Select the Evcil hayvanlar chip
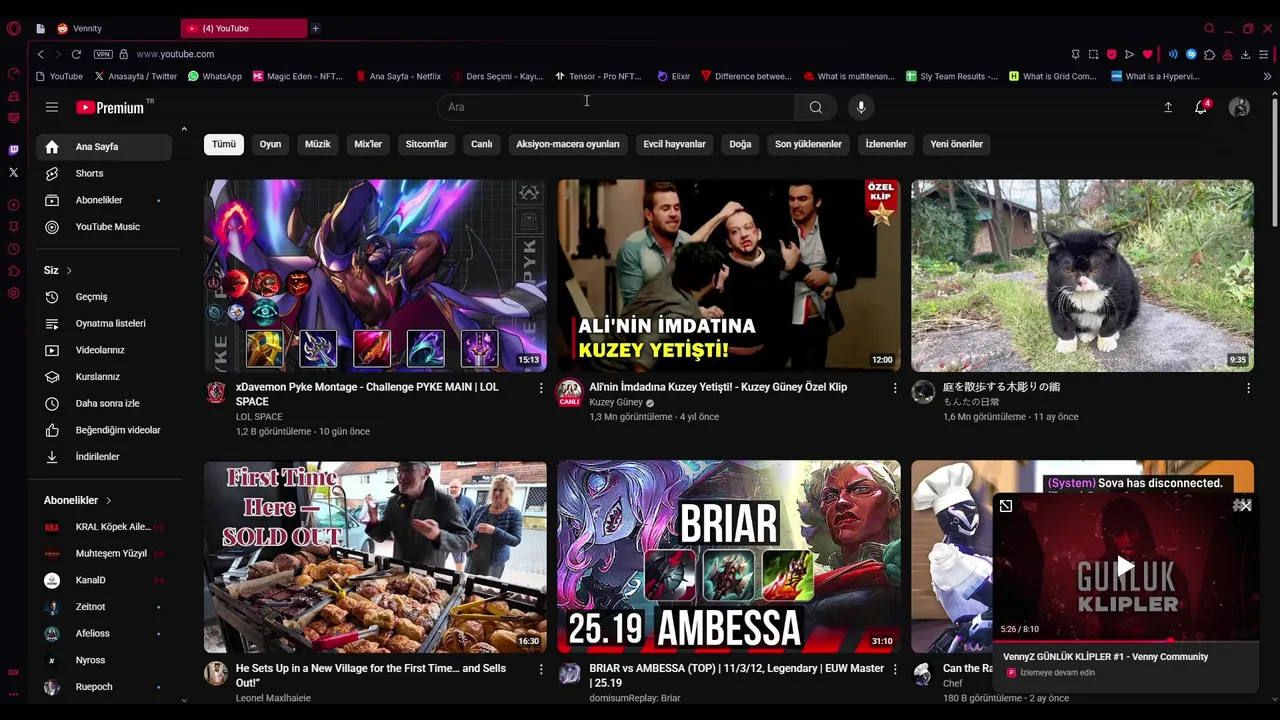1280x720 pixels. pyautogui.click(x=674, y=144)
